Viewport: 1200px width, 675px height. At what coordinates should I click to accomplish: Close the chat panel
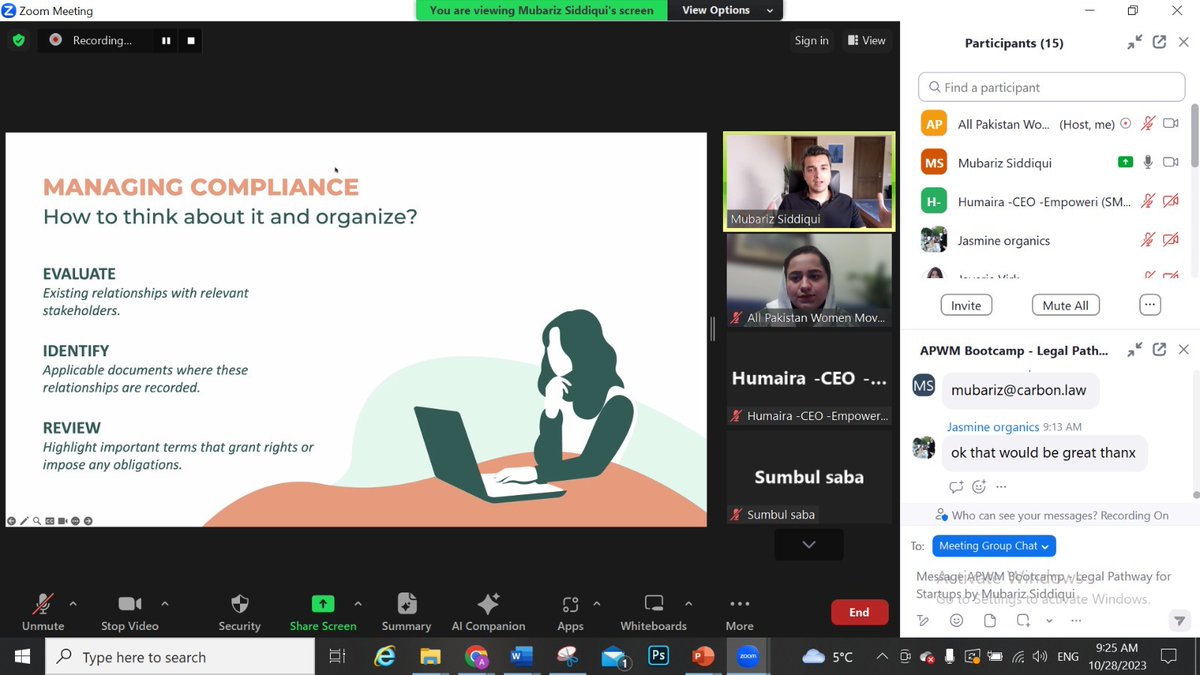(1183, 349)
